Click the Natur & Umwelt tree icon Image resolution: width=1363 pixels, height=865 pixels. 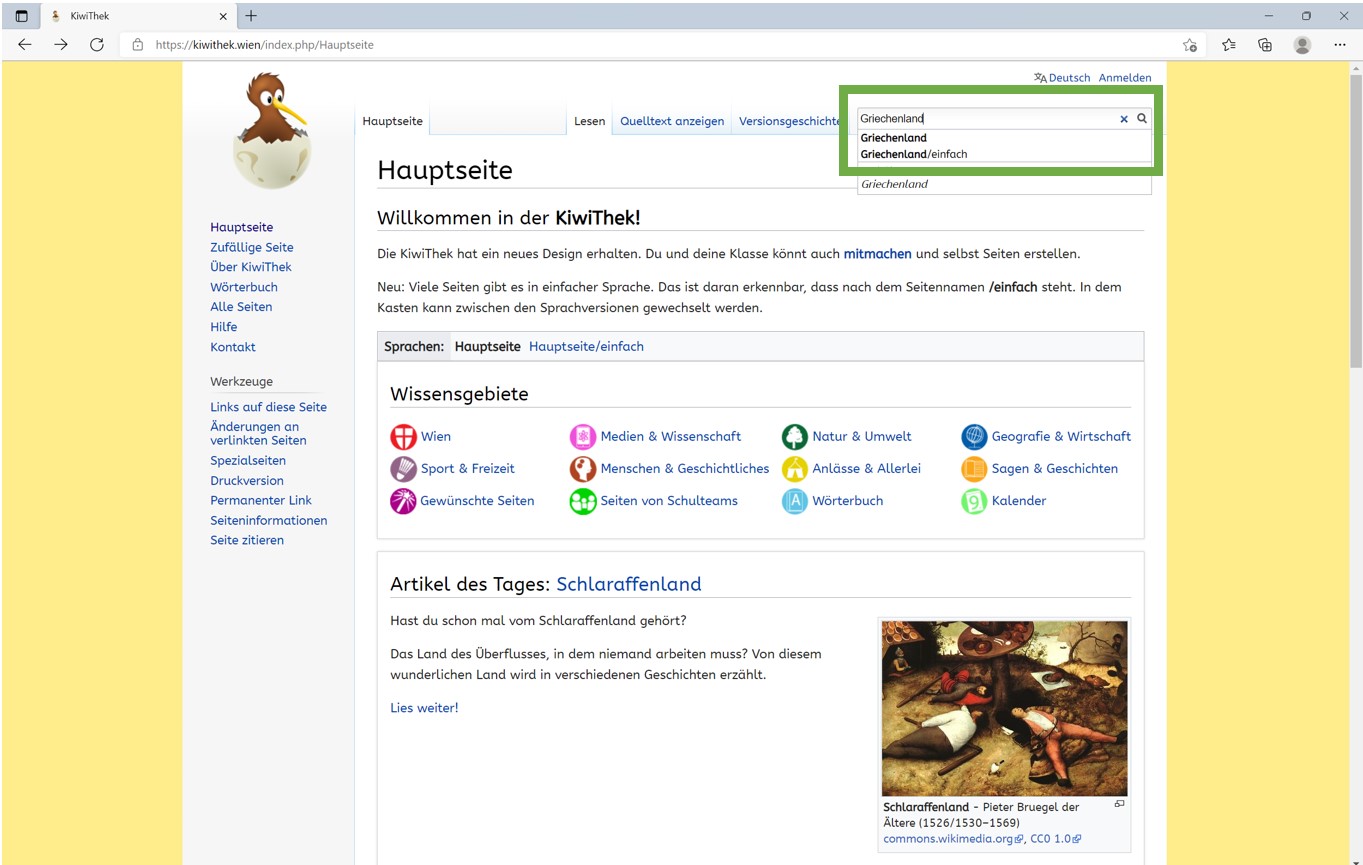coord(794,436)
